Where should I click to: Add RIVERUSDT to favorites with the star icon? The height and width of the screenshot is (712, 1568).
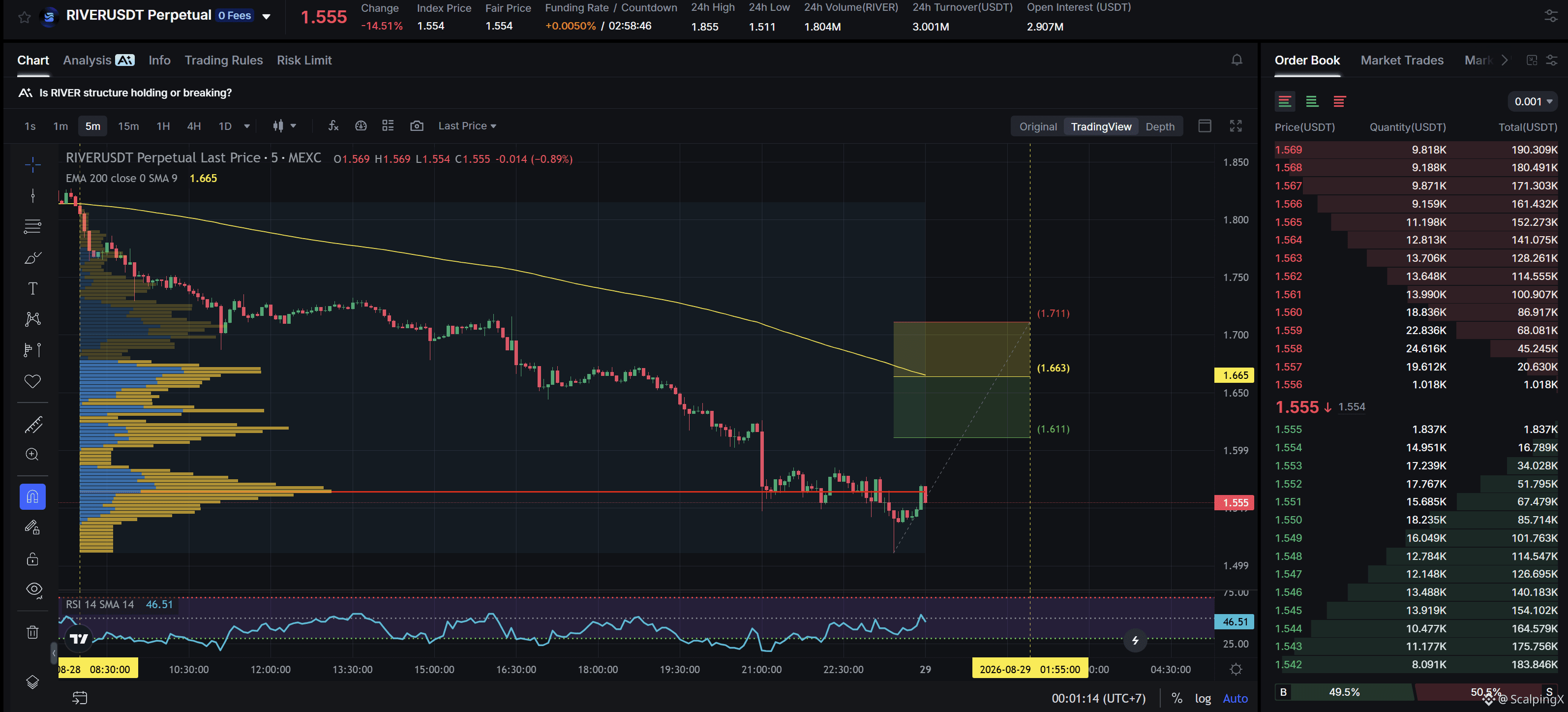(25, 17)
